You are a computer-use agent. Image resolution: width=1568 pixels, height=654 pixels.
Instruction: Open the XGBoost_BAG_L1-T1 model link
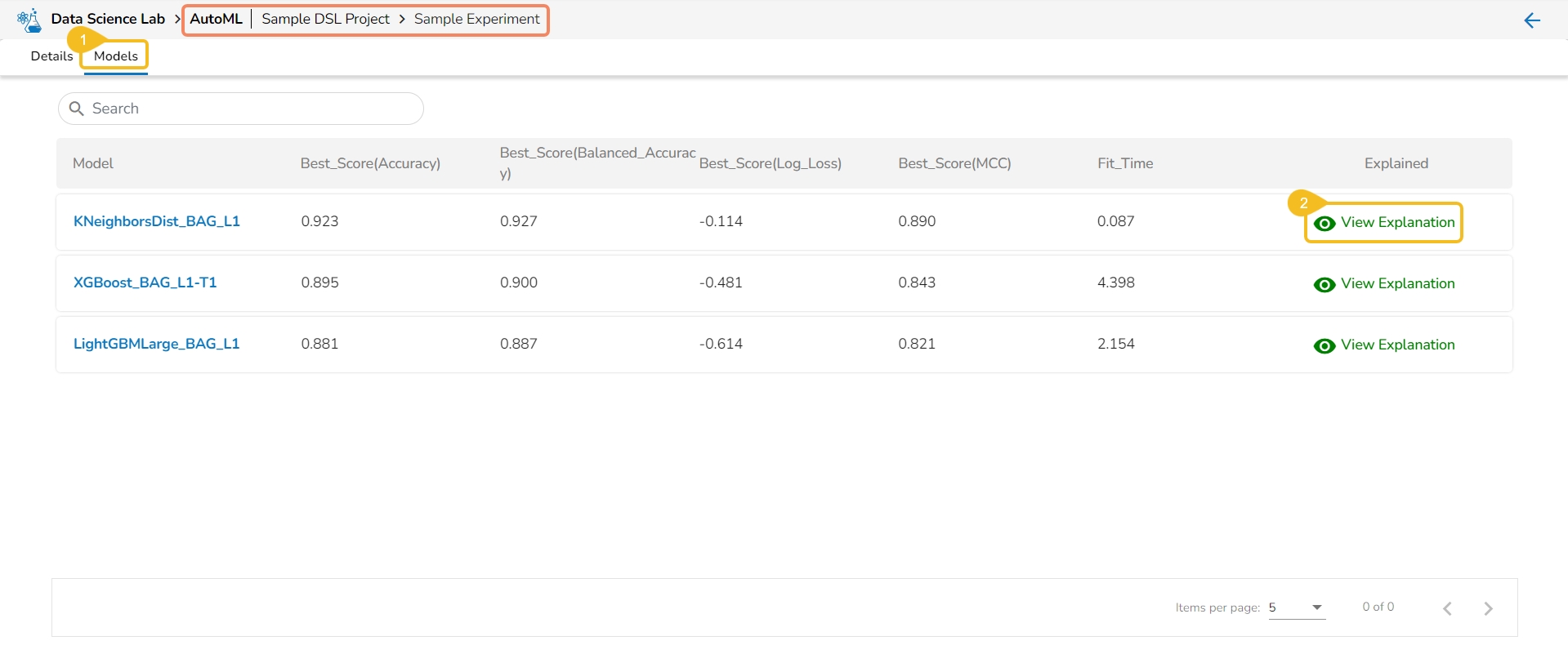coord(145,283)
